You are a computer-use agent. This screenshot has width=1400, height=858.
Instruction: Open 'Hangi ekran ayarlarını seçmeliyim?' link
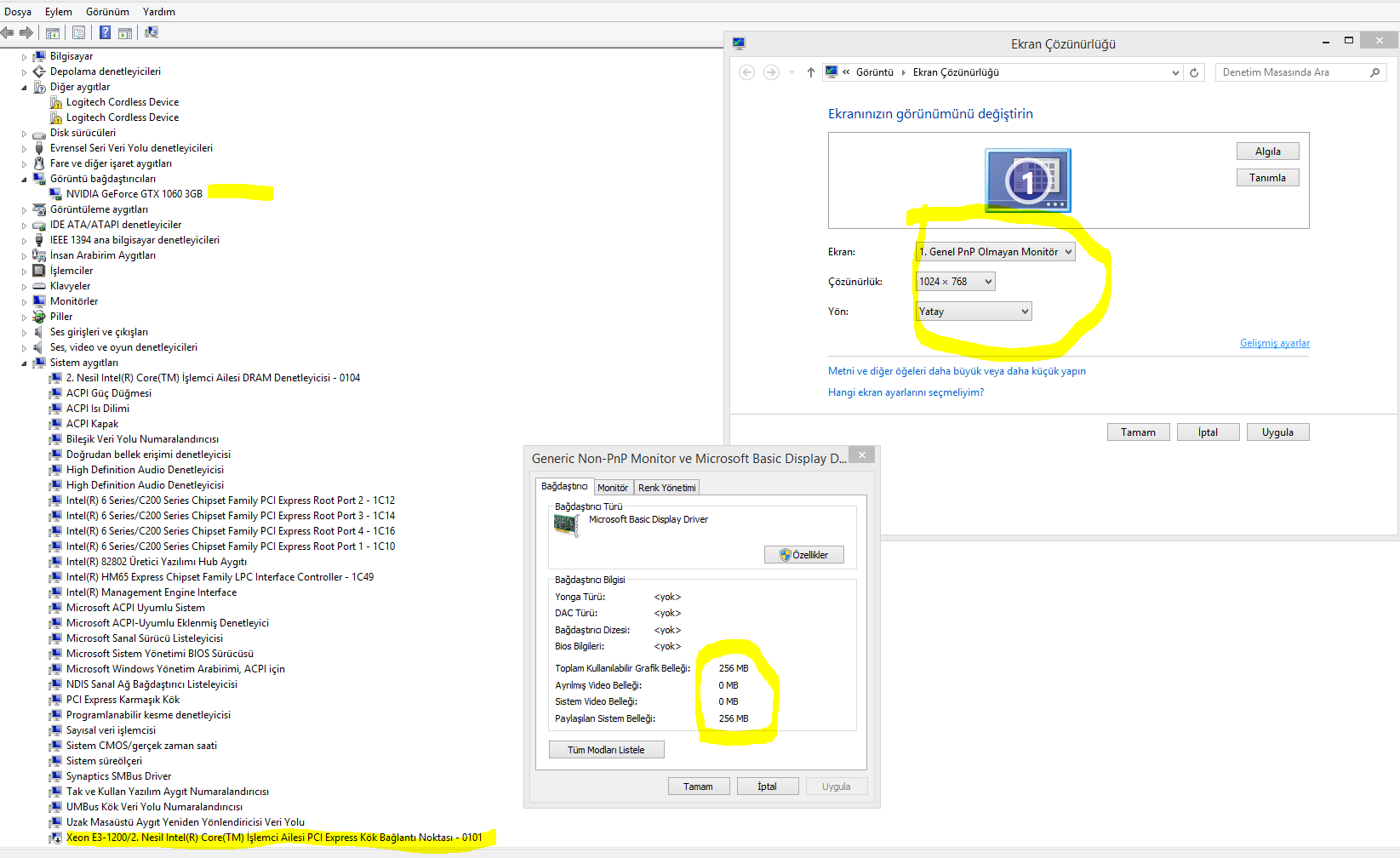906,392
